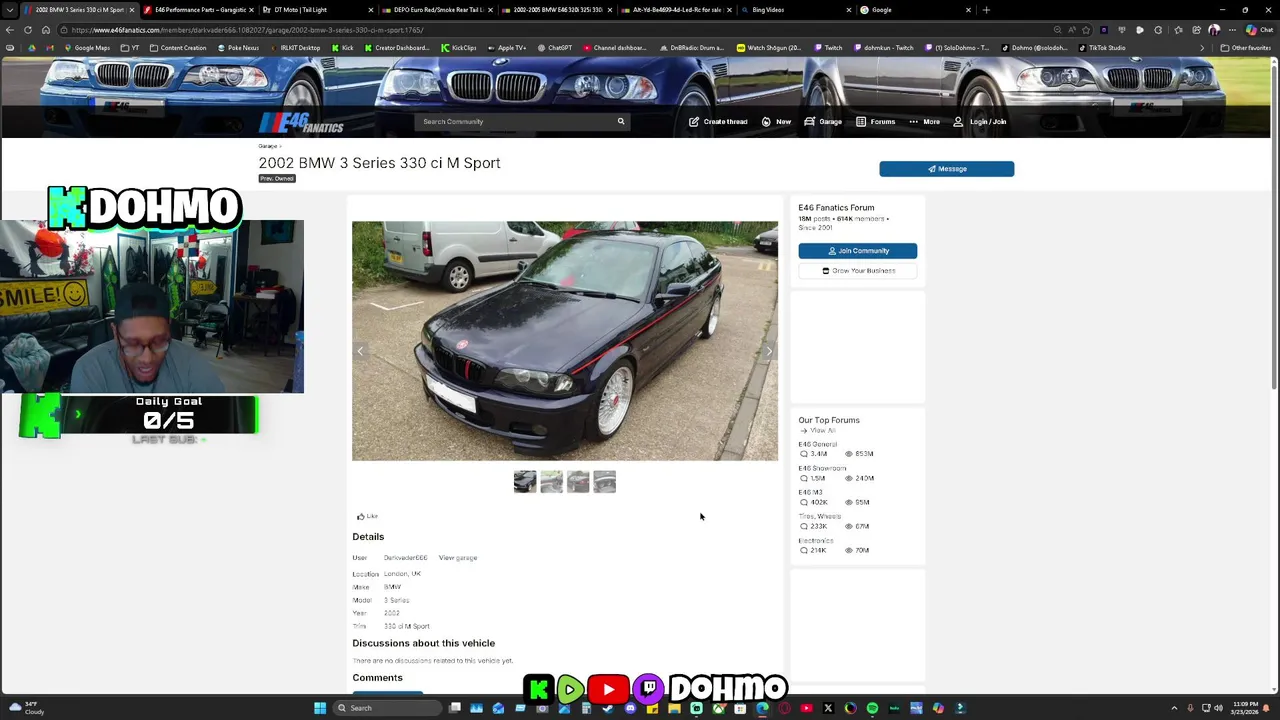Click the blue Message button
This screenshot has width=1280, height=720.
[x=947, y=169]
